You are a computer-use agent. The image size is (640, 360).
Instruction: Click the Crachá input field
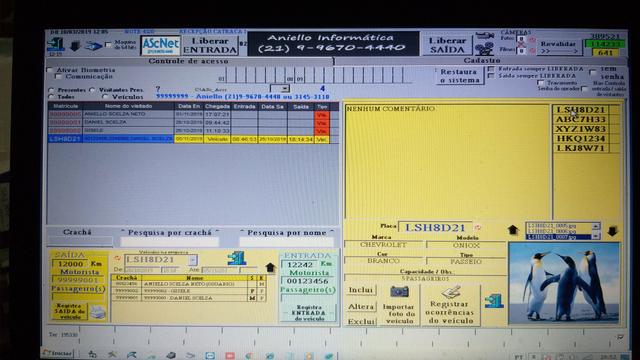pos(80,242)
